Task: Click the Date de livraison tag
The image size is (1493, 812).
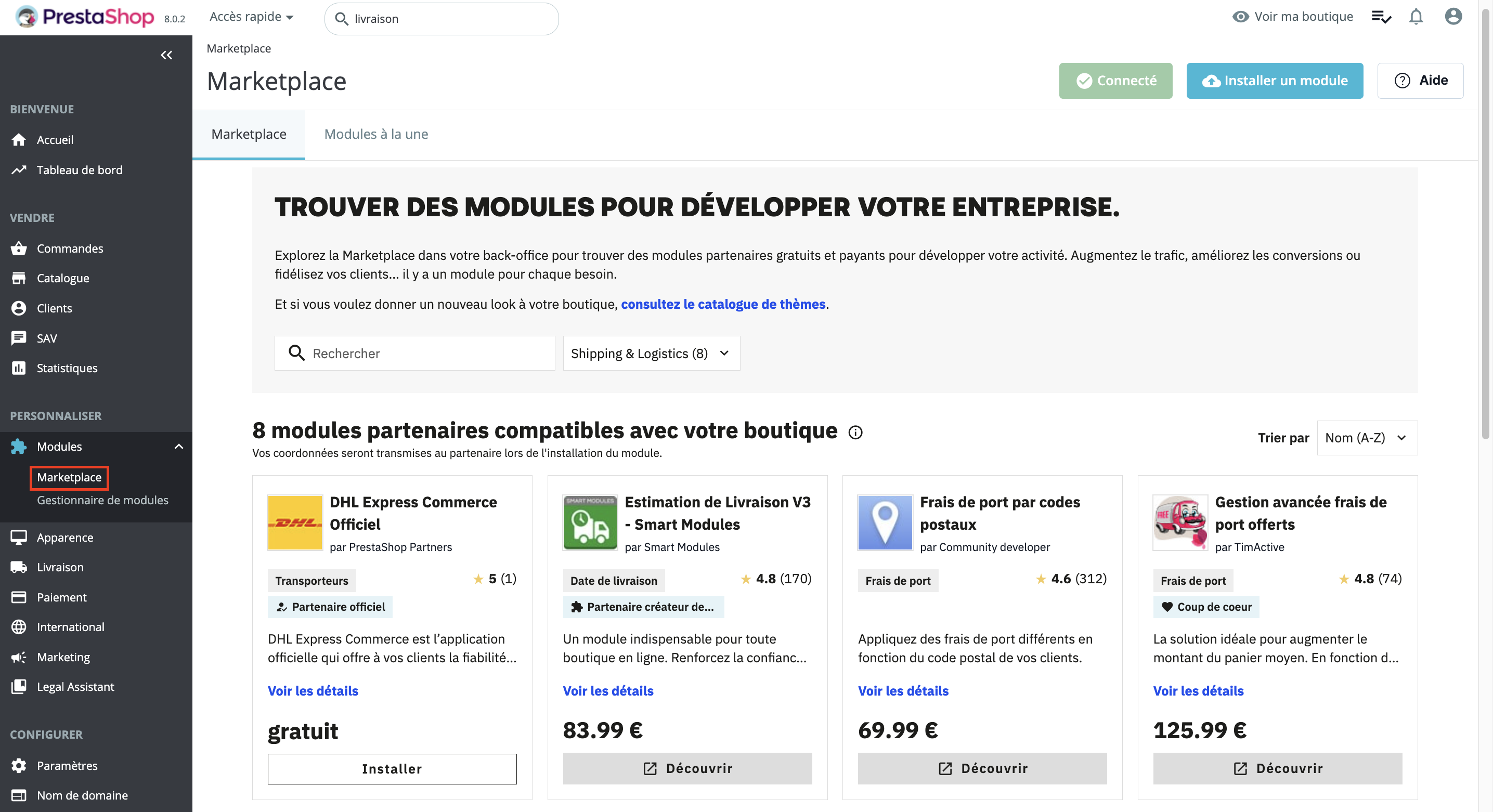Action: [614, 581]
